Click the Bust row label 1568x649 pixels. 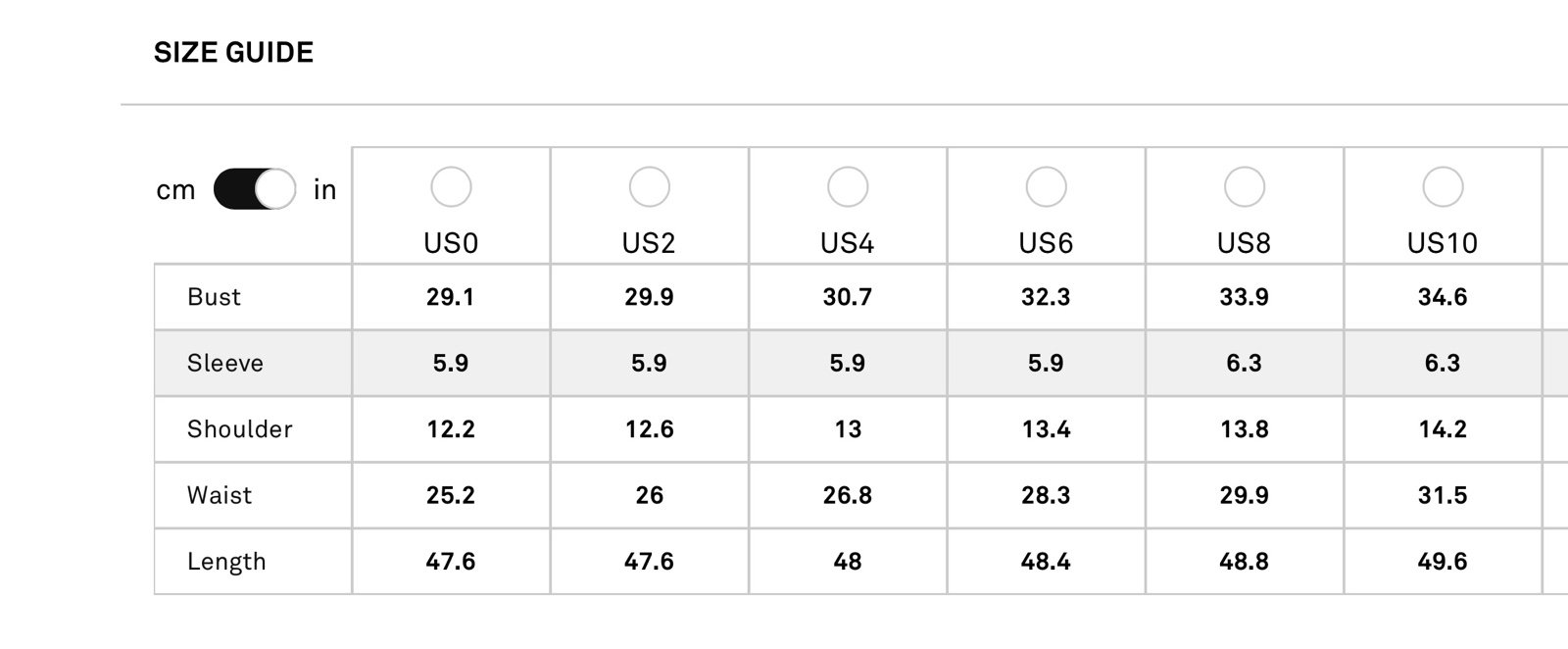(214, 297)
